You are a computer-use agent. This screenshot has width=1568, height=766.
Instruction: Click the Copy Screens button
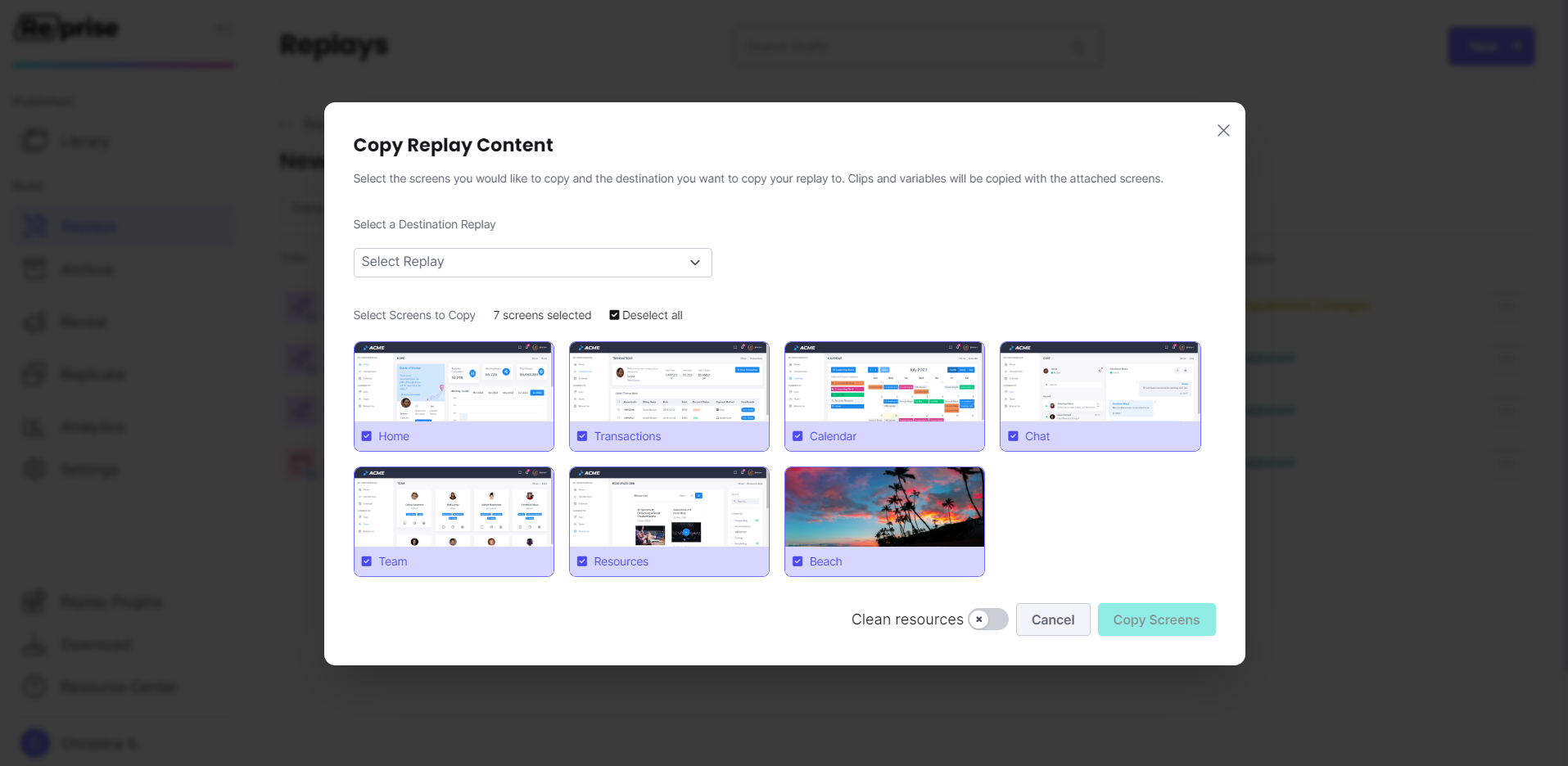point(1156,620)
